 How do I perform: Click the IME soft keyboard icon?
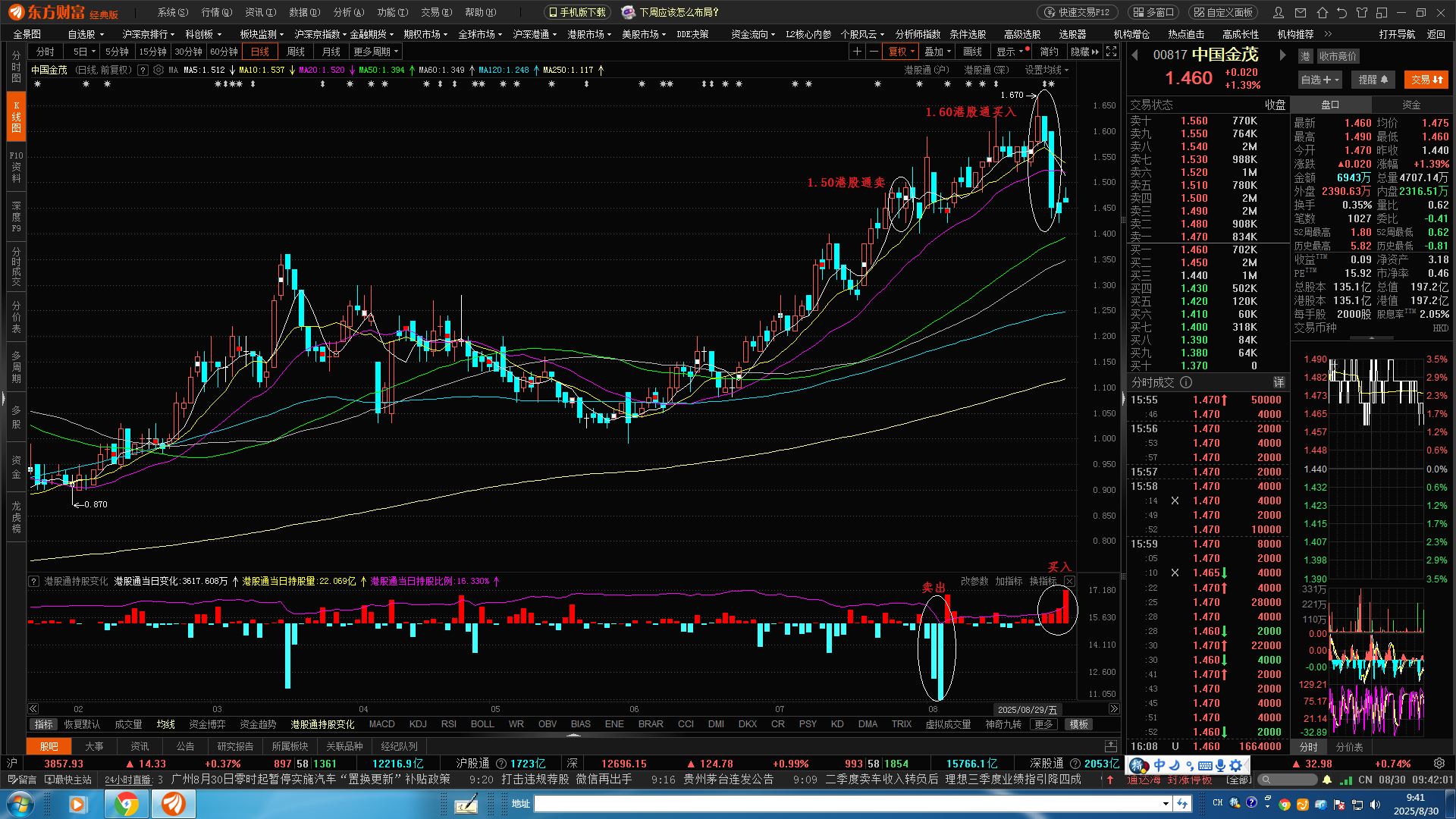pyautogui.click(x=1204, y=765)
